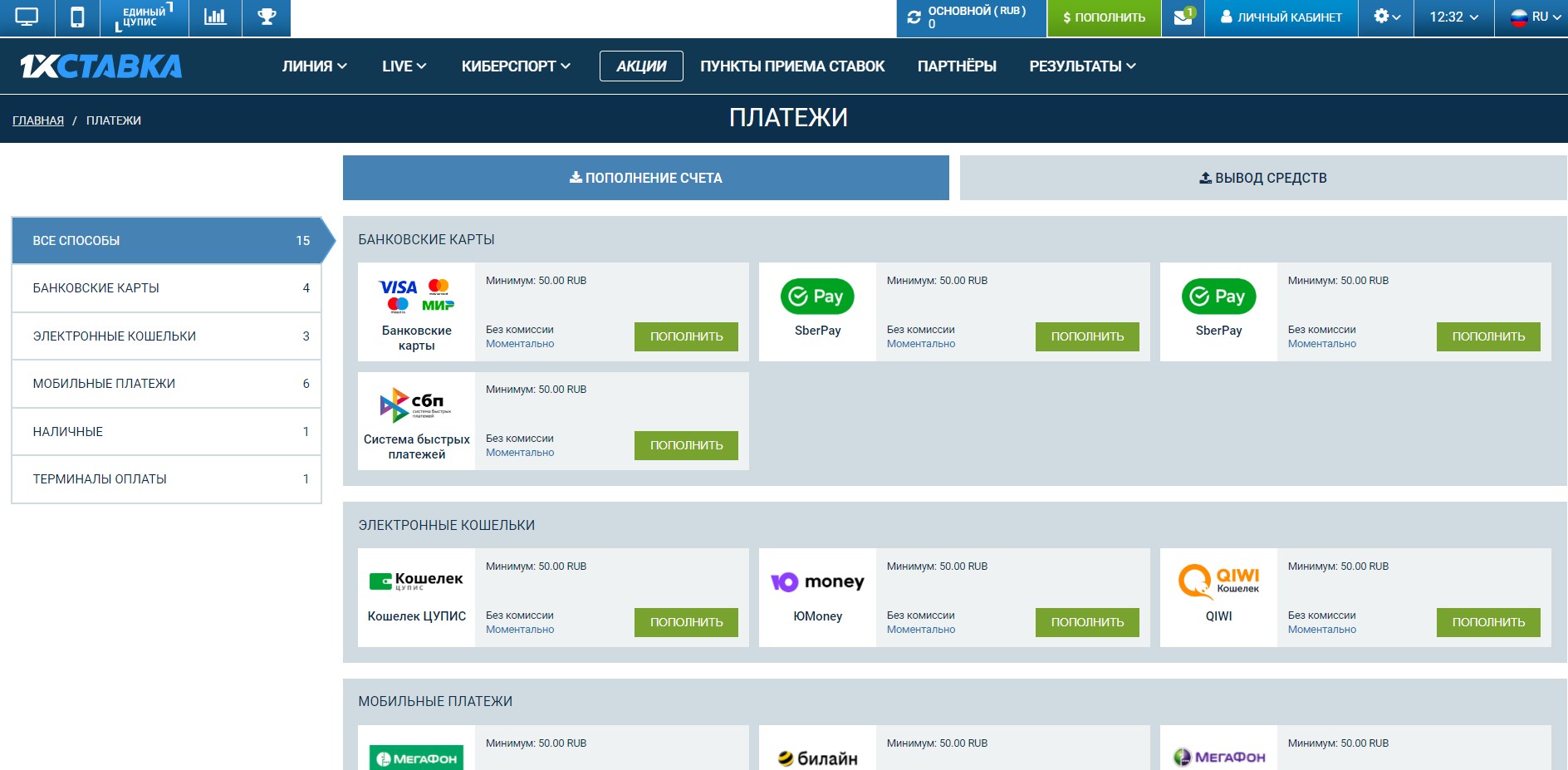This screenshot has width=1568, height=770.
Task: Open the Единый ЦУПИС logo link
Action: coord(144,17)
